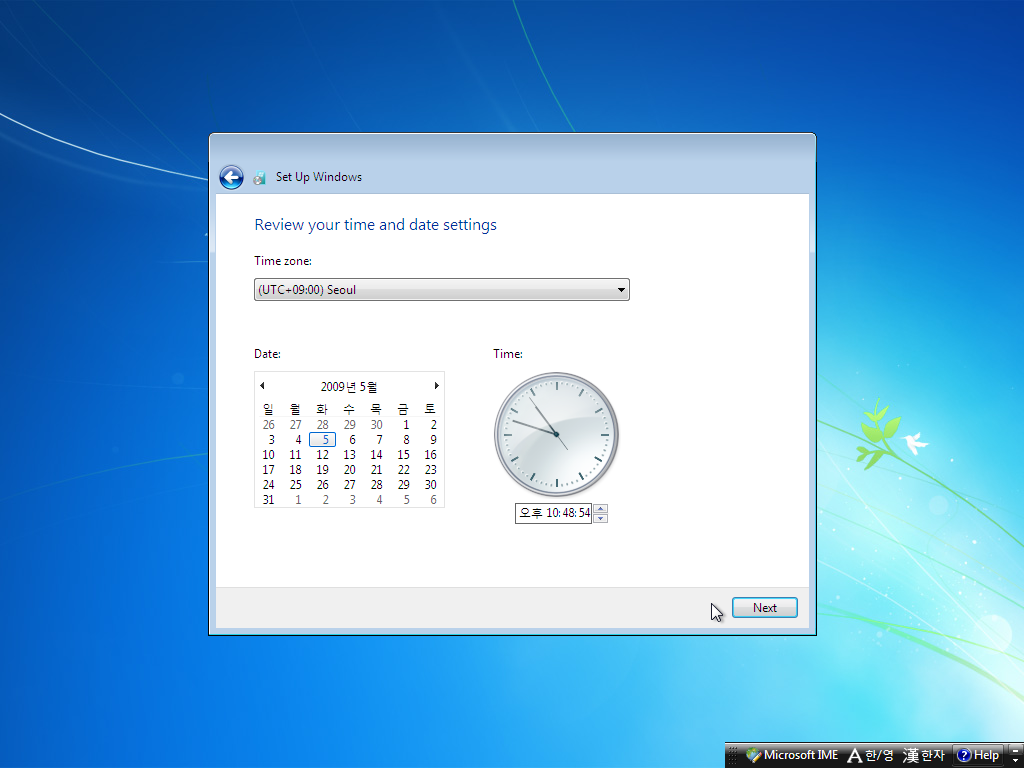The width and height of the screenshot is (1024, 768).
Task: Show previous month in calendar
Action: [262, 385]
